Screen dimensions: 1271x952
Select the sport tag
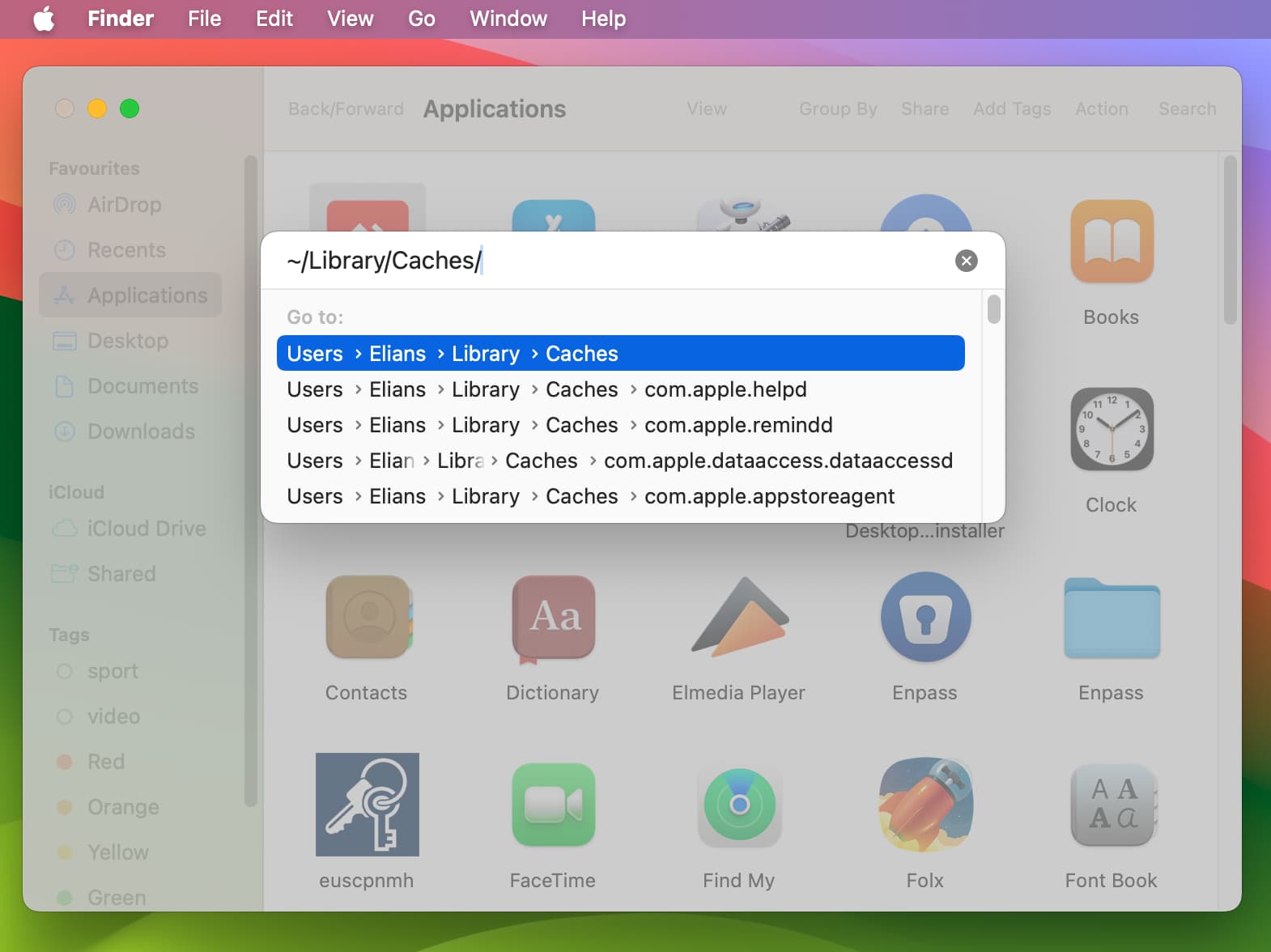click(x=130, y=671)
